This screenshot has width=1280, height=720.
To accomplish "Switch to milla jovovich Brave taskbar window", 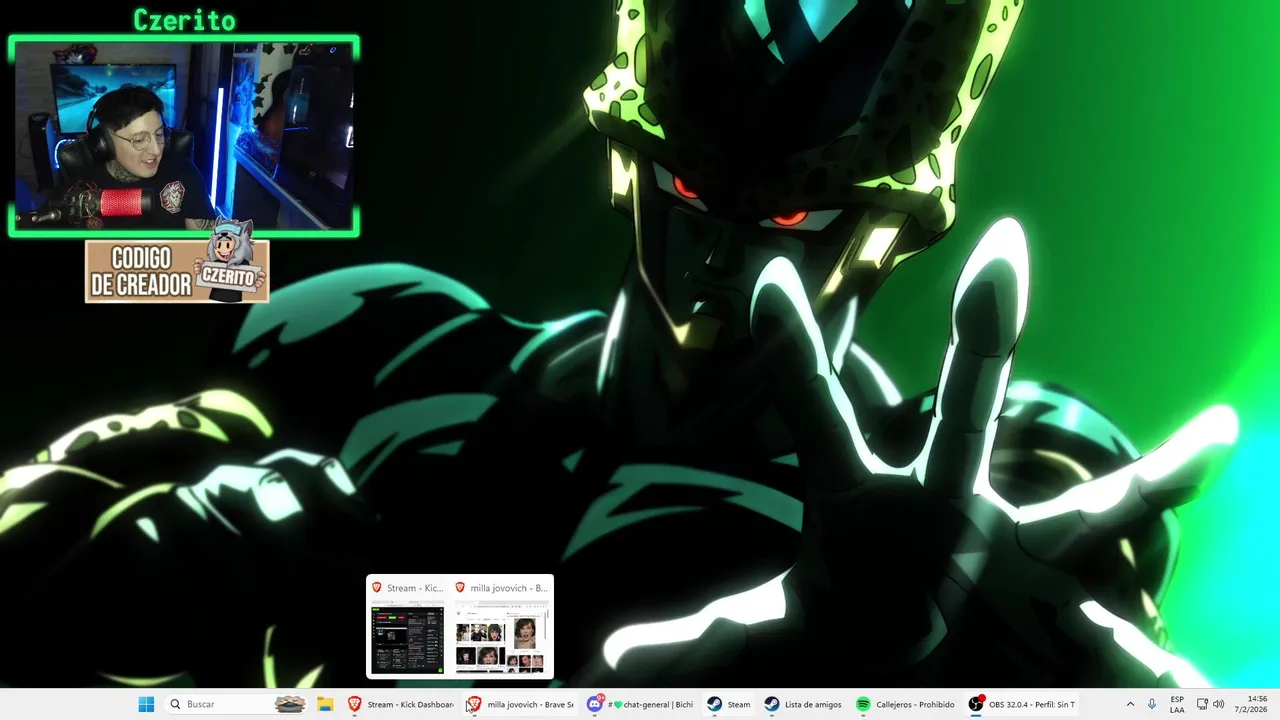I will tap(520, 704).
